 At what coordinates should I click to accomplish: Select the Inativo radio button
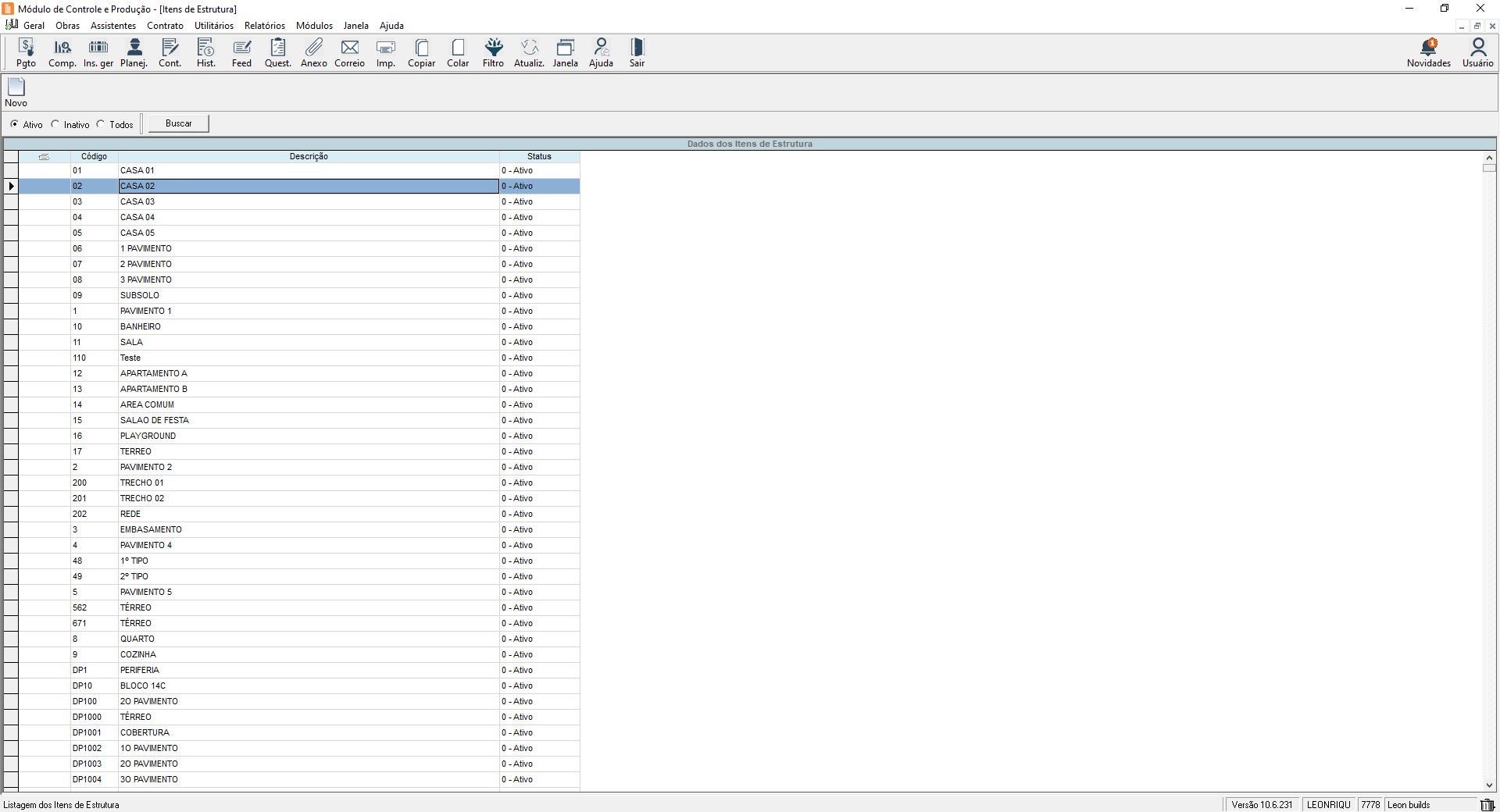pos(55,124)
